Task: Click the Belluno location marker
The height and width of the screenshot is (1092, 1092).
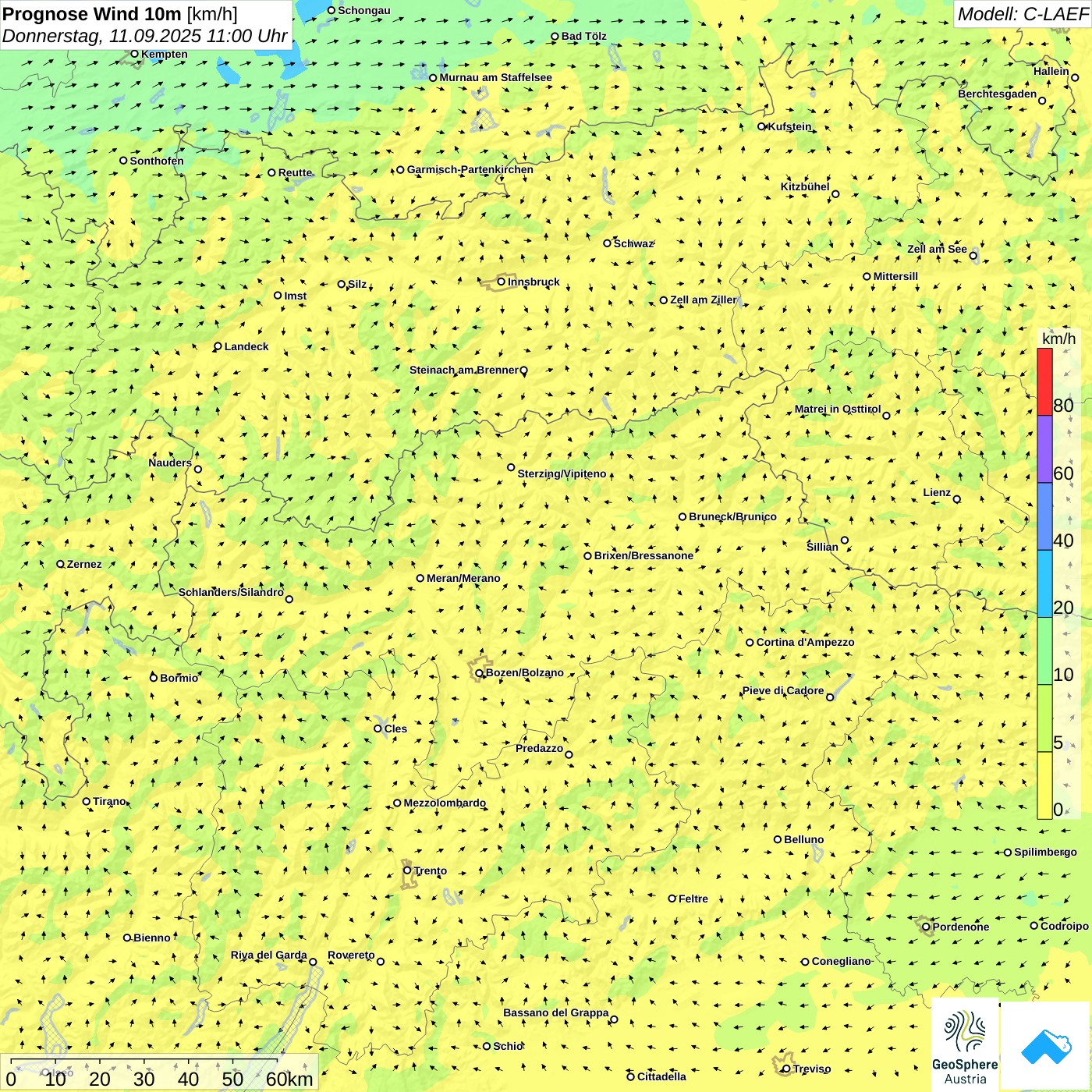Action: click(x=778, y=839)
